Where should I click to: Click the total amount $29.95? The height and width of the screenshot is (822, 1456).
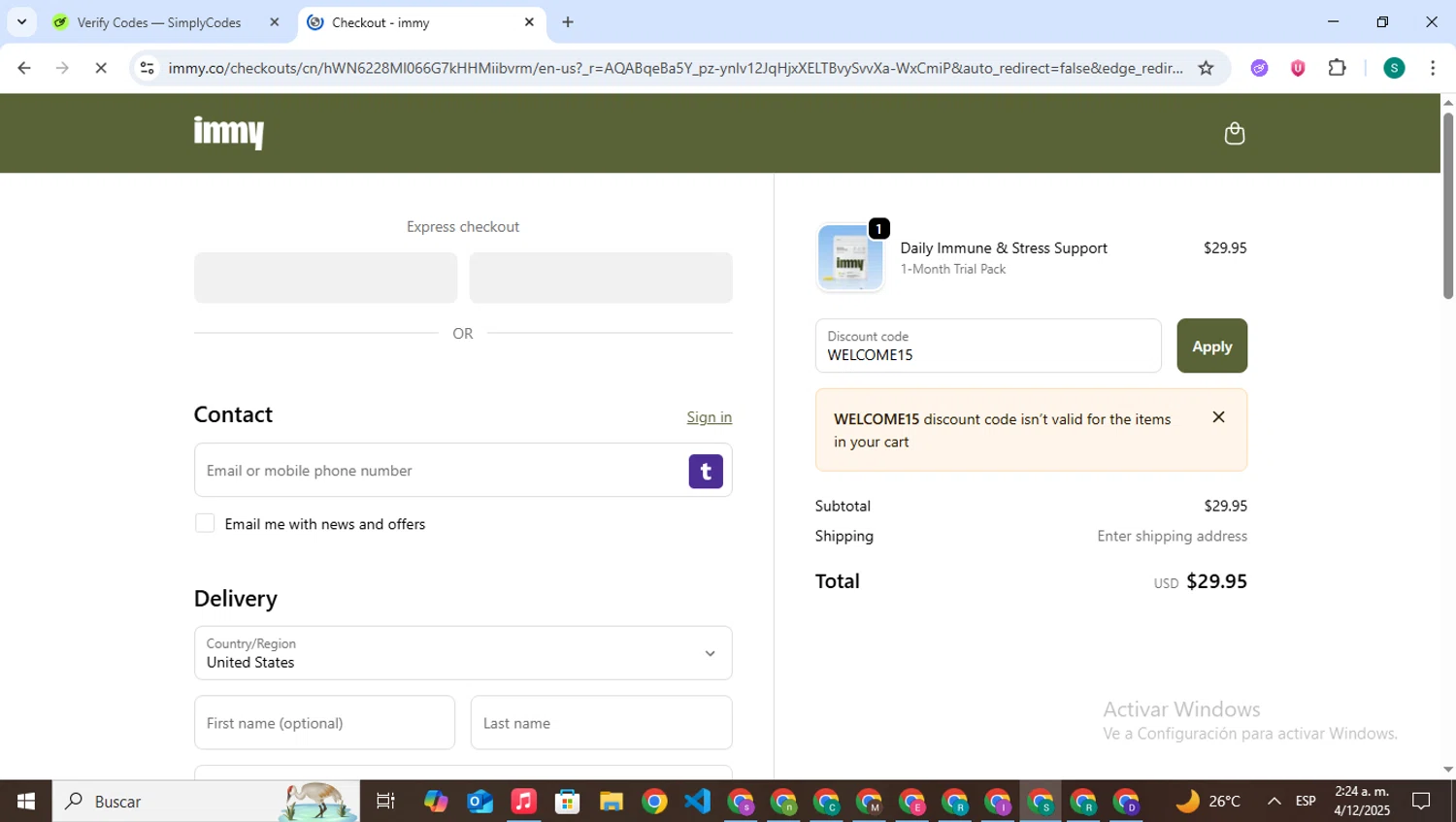coord(1216,581)
